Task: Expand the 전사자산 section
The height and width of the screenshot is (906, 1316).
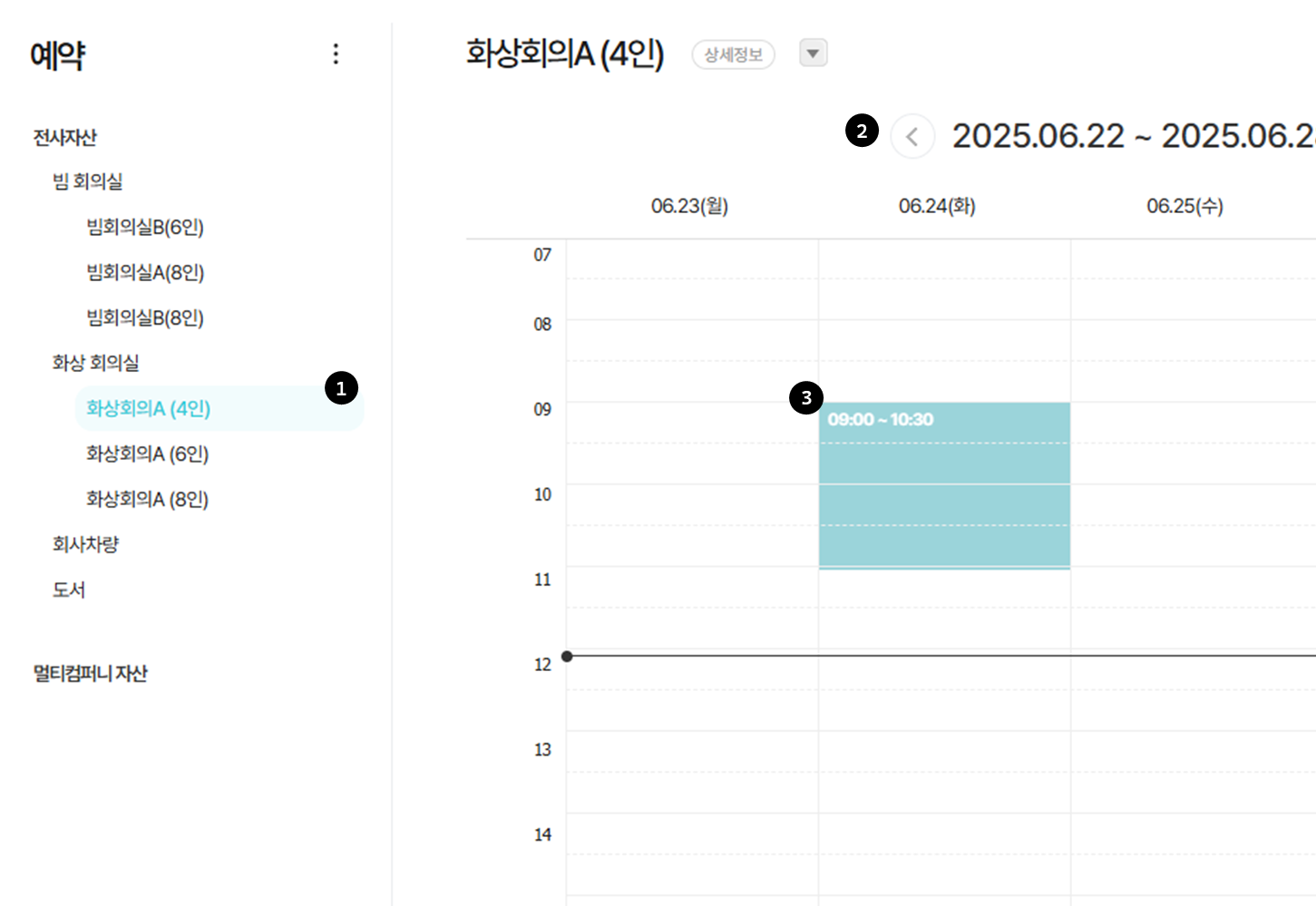Action: (x=64, y=138)
